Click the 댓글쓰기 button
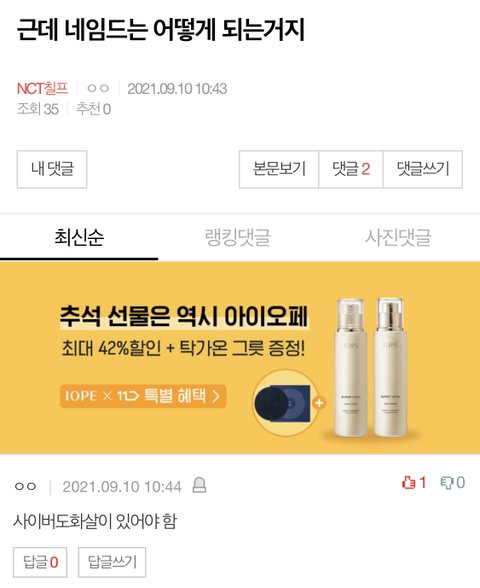The width and height of the screenshot is (480, 588). pyautogui.click(x=423, y=169)
